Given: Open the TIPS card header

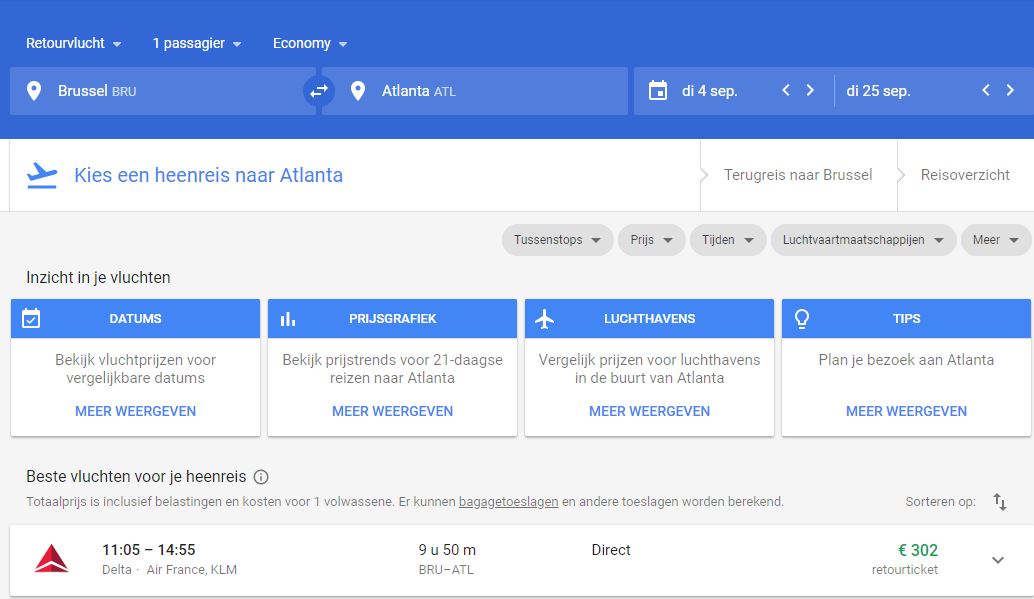Looking at the screenshot, I should click(906, 319).
